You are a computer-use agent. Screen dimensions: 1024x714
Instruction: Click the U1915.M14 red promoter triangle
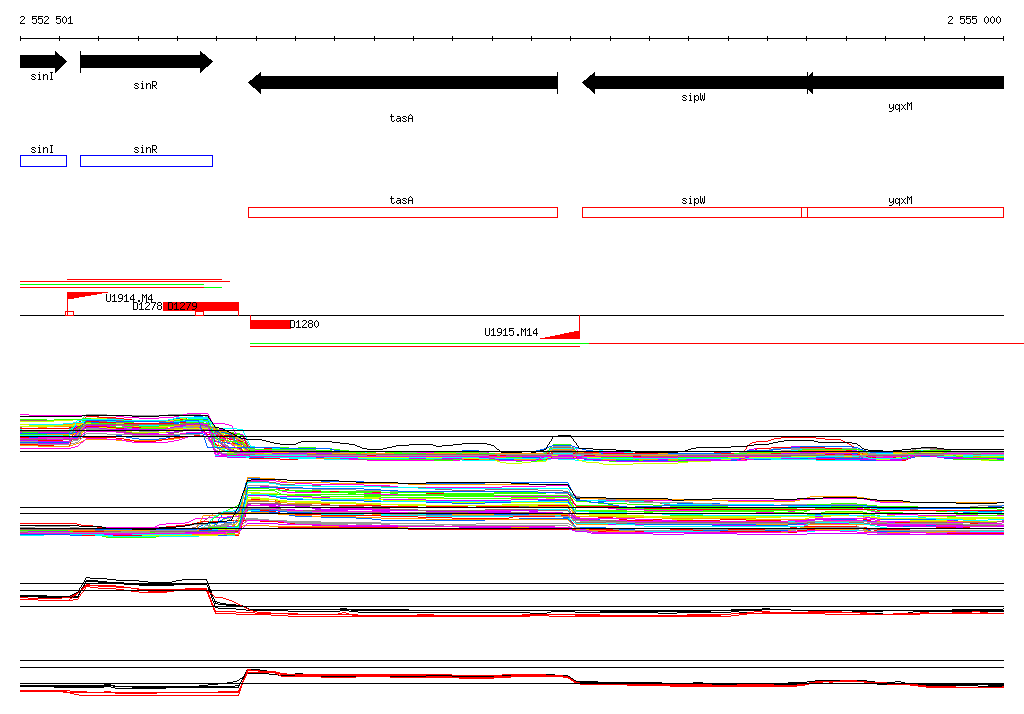tap(560, 334)
